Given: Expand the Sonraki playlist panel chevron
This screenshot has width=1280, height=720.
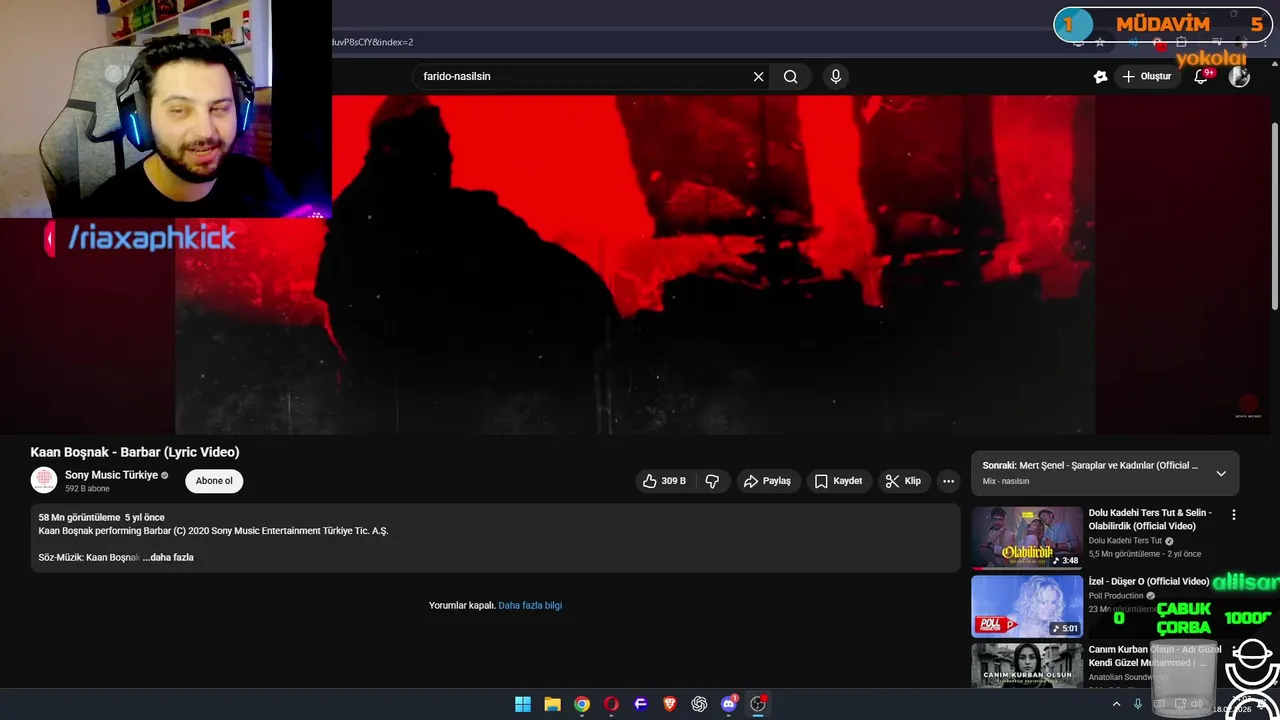Looking at the screenshot, I should point(1221,473).
